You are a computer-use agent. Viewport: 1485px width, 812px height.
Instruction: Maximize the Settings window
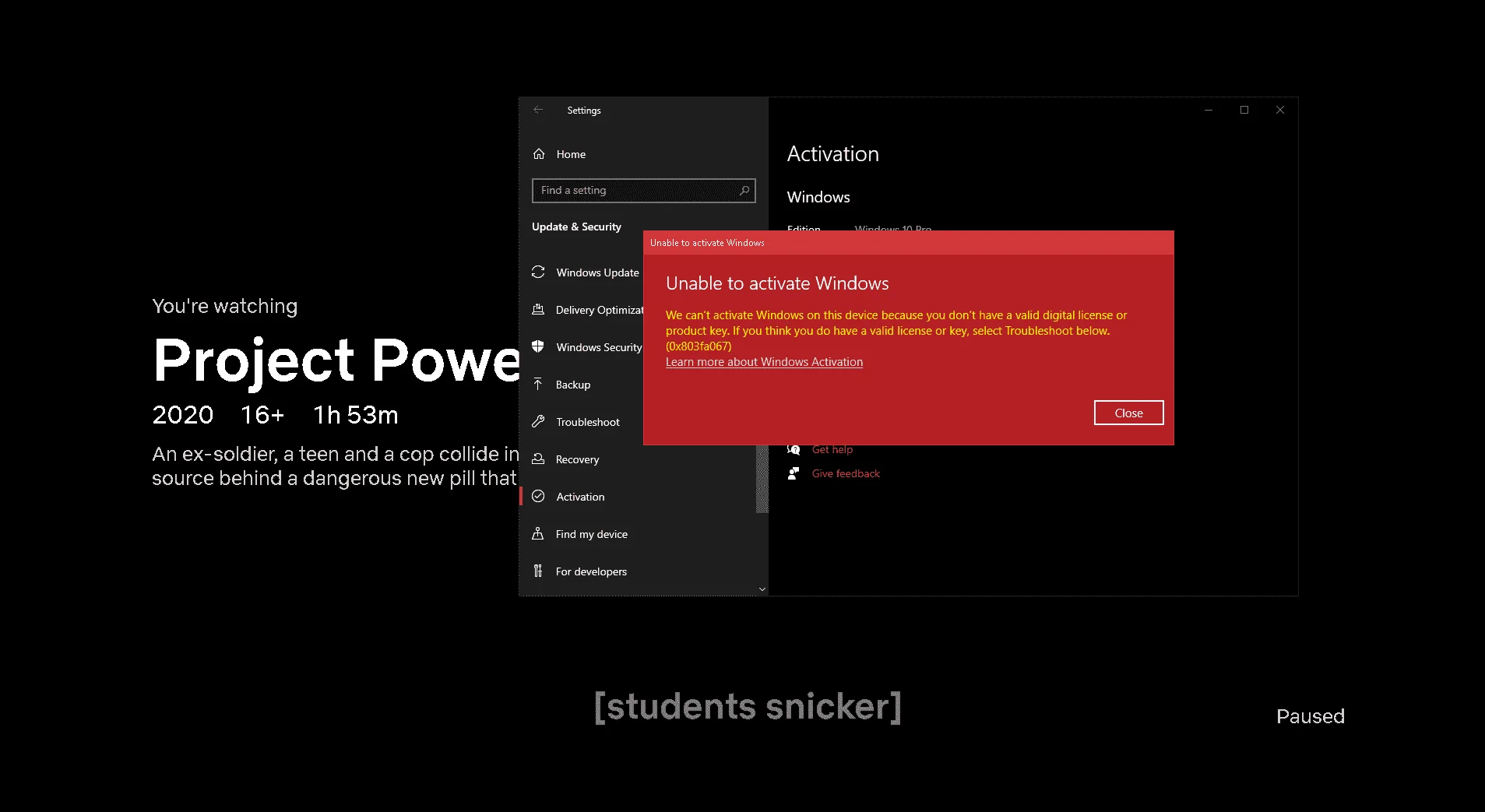point(1244,110)
